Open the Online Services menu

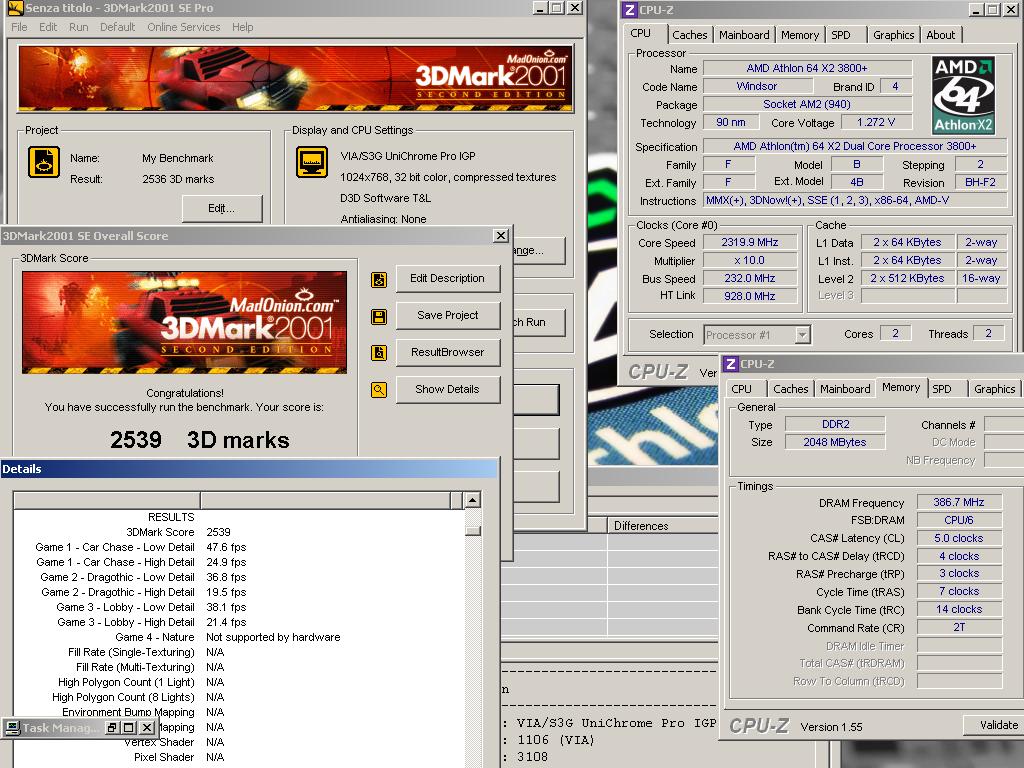[x=184, y=27]
